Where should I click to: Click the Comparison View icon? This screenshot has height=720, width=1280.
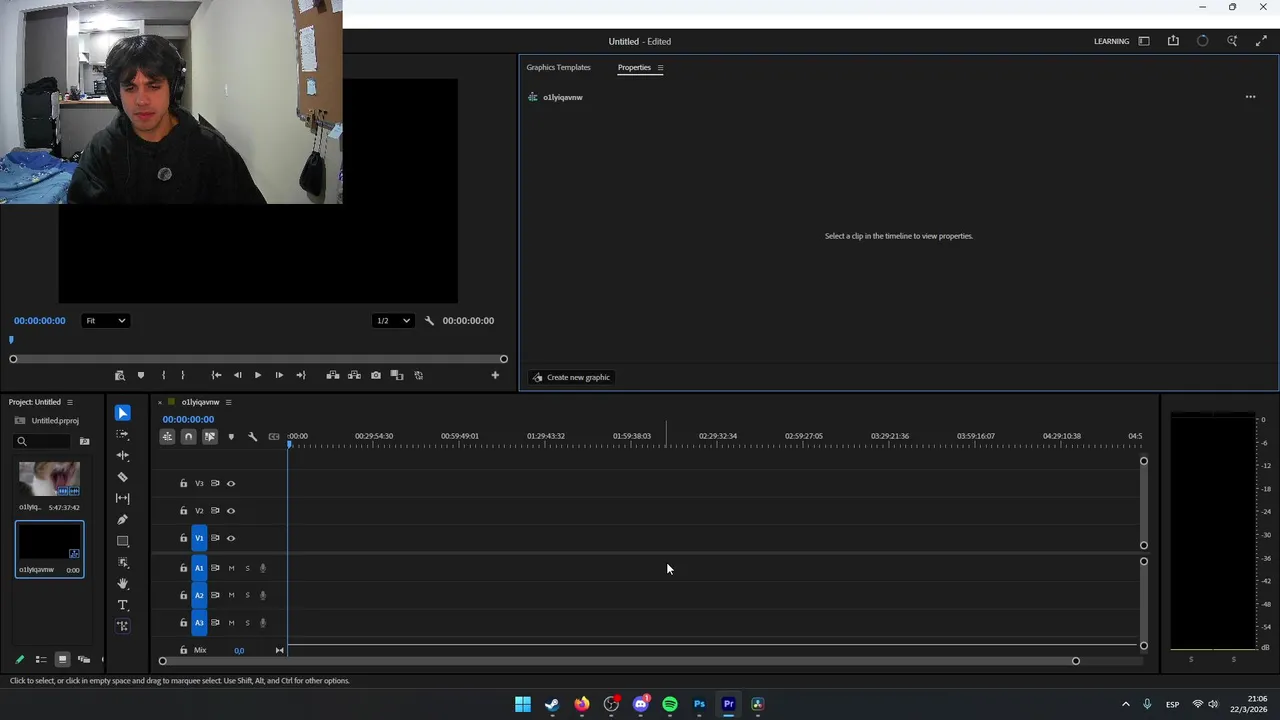coord(397,375)
